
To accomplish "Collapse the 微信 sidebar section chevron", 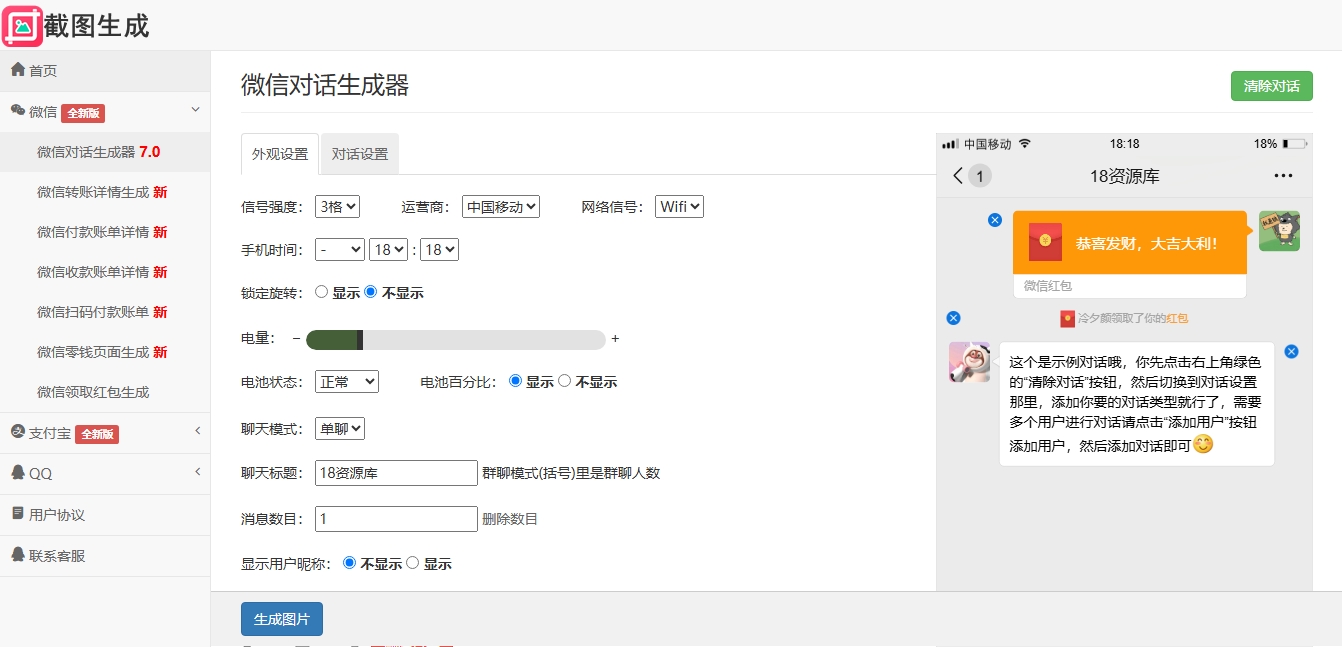I will click(196, 110).
